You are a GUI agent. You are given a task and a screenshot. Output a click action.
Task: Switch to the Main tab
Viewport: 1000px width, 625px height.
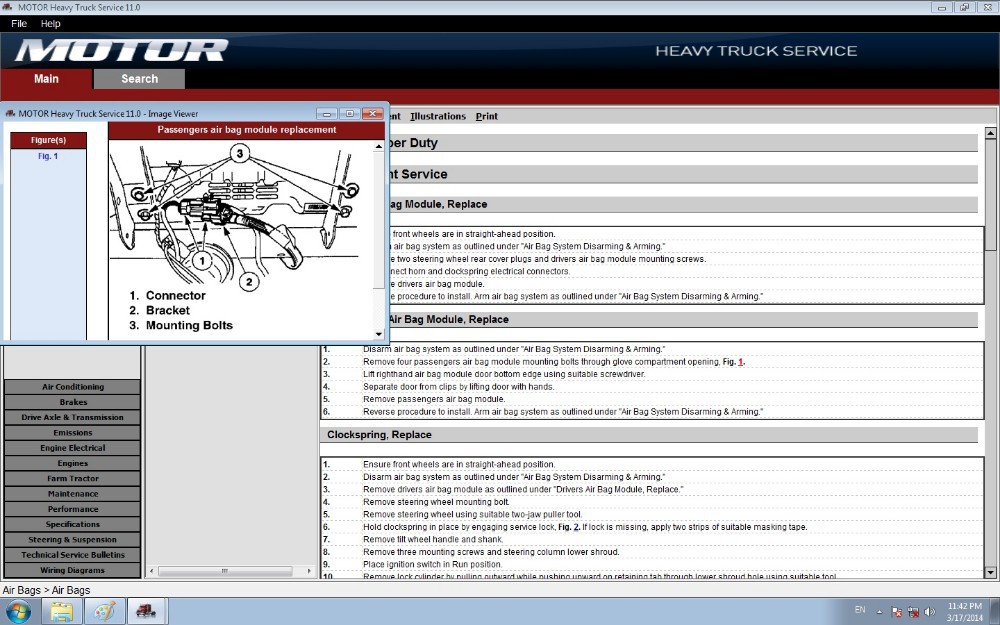[46, 78]
